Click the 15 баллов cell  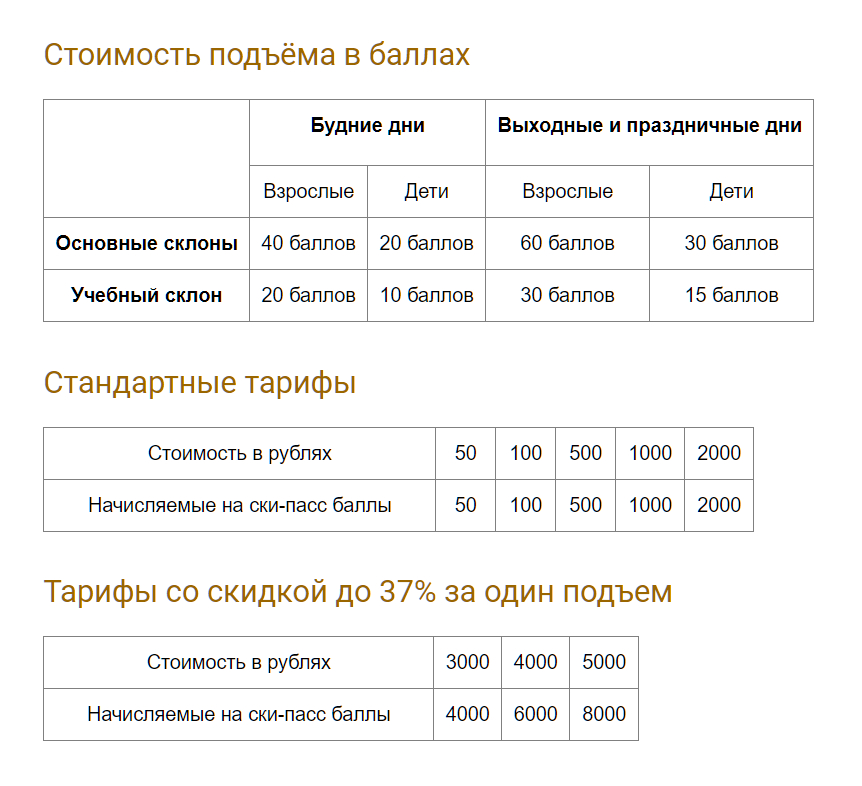731,295
